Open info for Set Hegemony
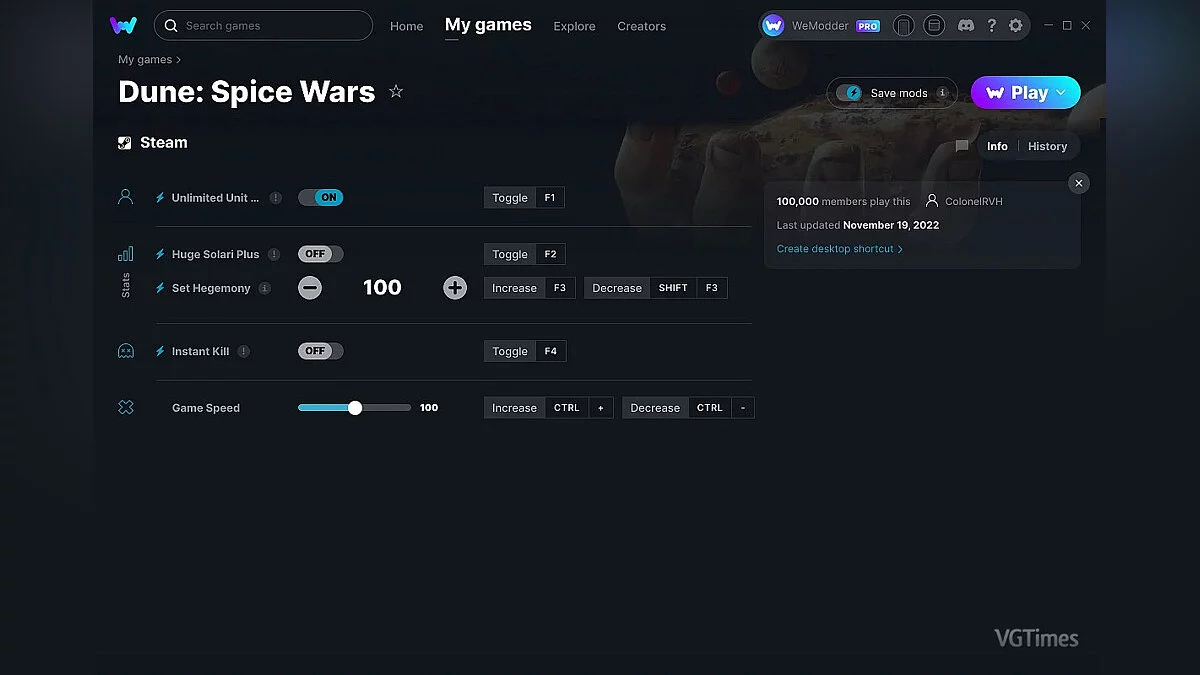 click(265, 288)
